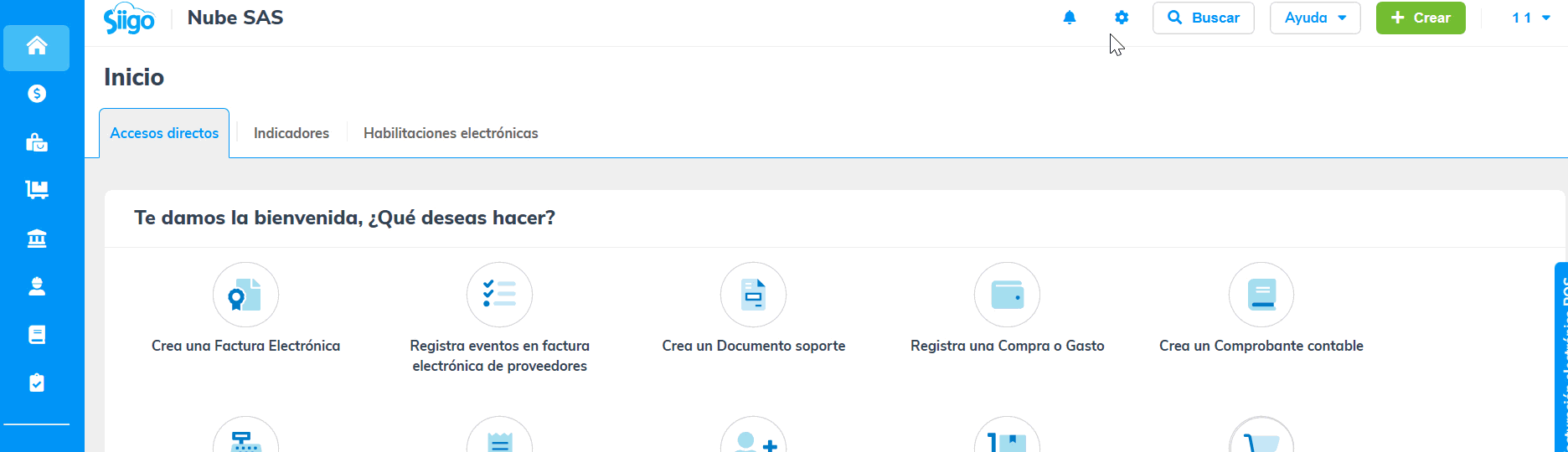The width and height of the screenshot is (1568, 452).
Task: Switch to Habilitaciones electrónicas tab
Action: pyautogui.click(x=451, y=133)
